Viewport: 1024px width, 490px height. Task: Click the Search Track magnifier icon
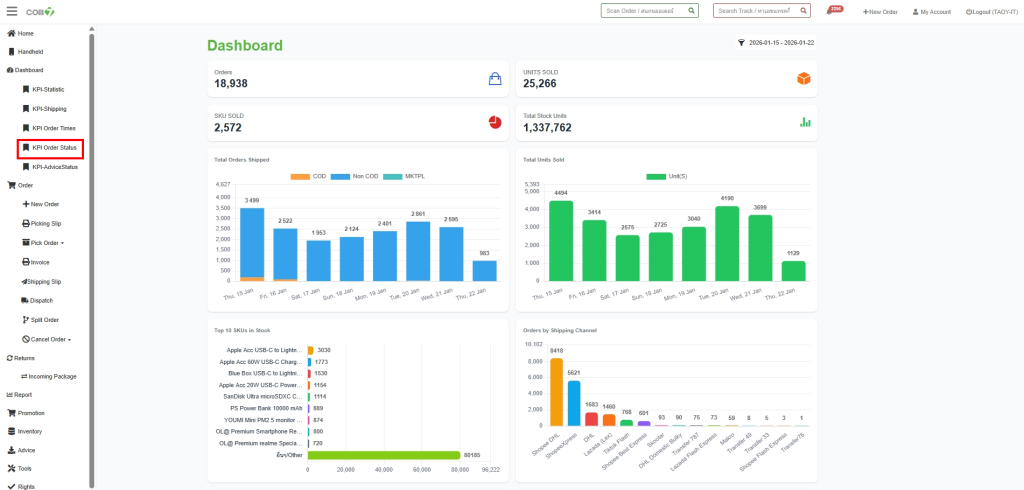801,11
